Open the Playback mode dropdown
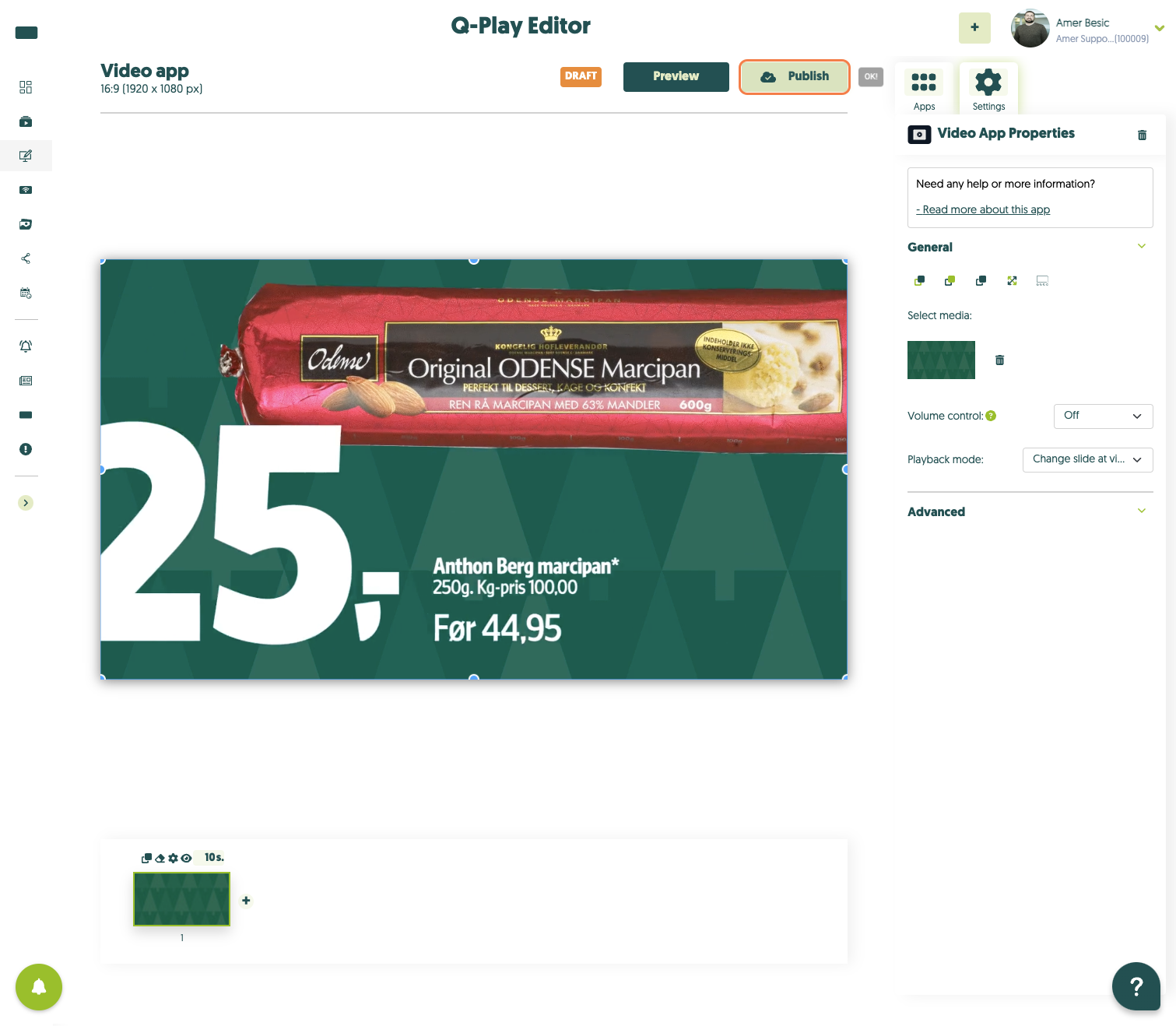The width and height of the screenshot is (1176, 1026). coord(1087,459)
